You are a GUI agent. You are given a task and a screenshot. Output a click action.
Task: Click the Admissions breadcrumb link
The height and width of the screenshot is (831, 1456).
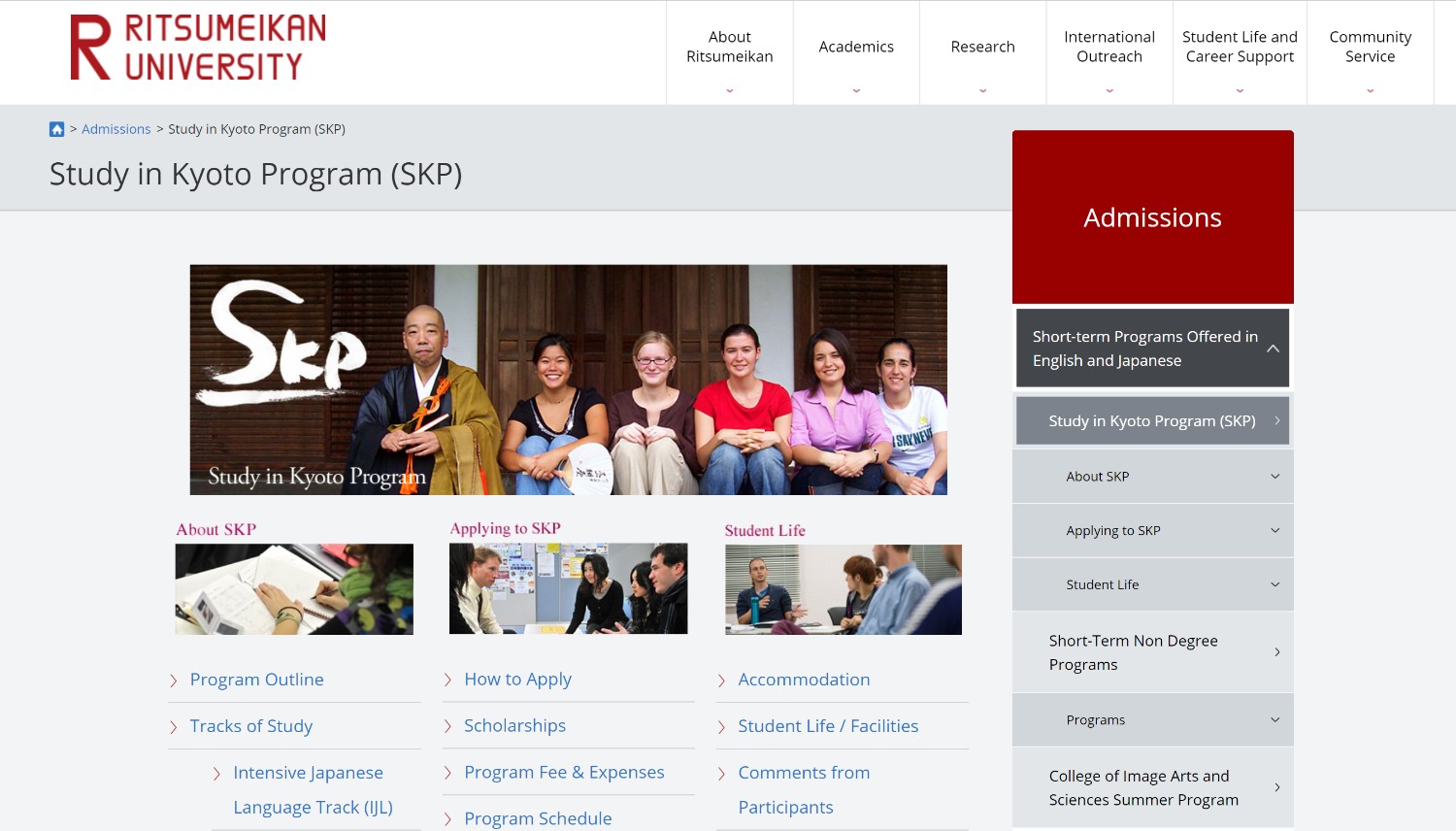[116, 129]
